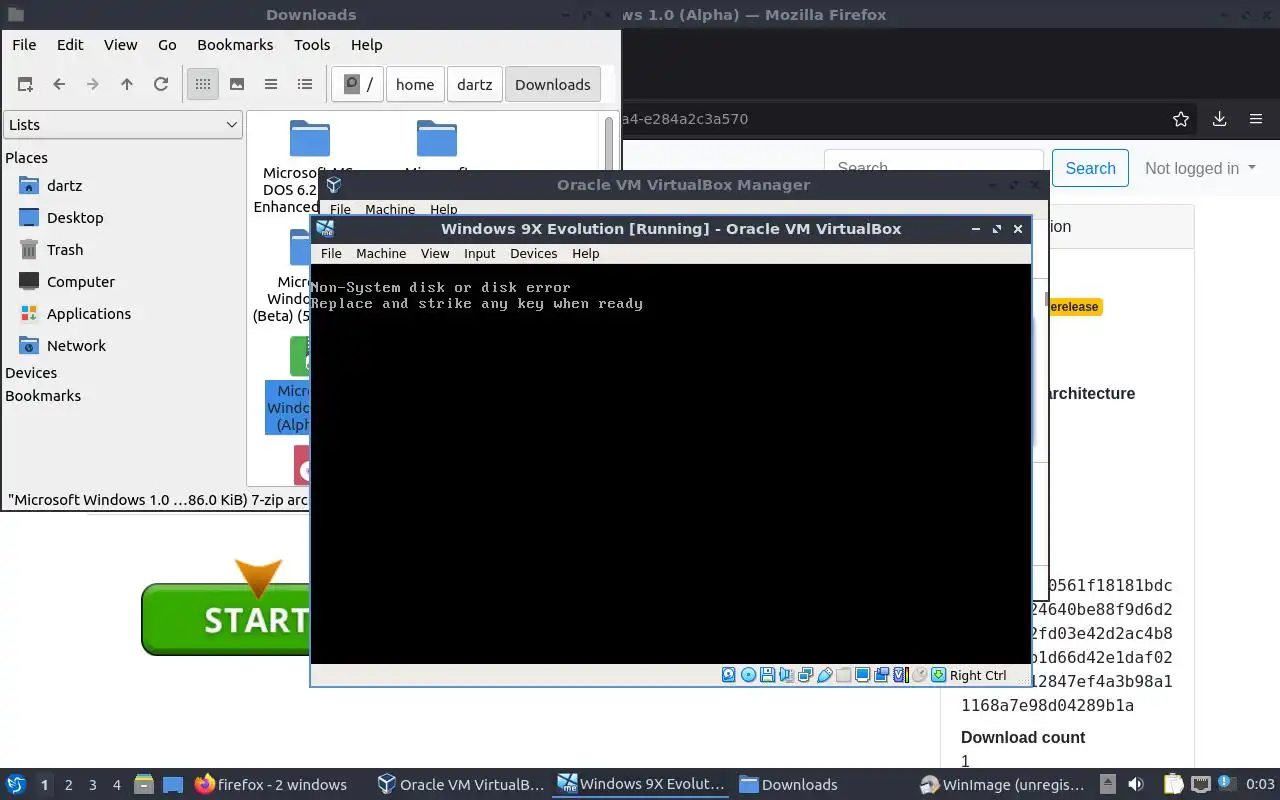Viewport: 1280px width, 800px height.
Task: Switch file manager to thumbnail view
Action: (x=237, y=85)
